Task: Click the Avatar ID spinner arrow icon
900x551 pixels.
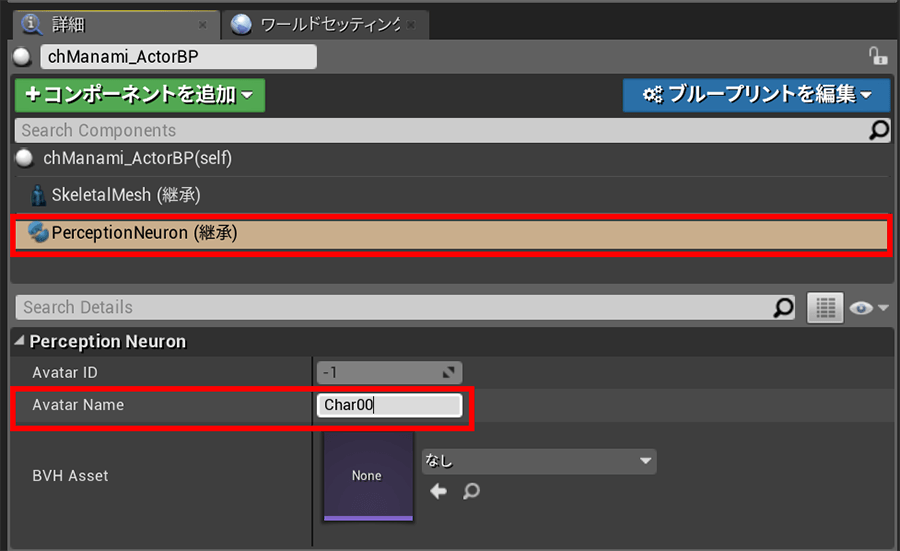Action: tap(449, 373)
